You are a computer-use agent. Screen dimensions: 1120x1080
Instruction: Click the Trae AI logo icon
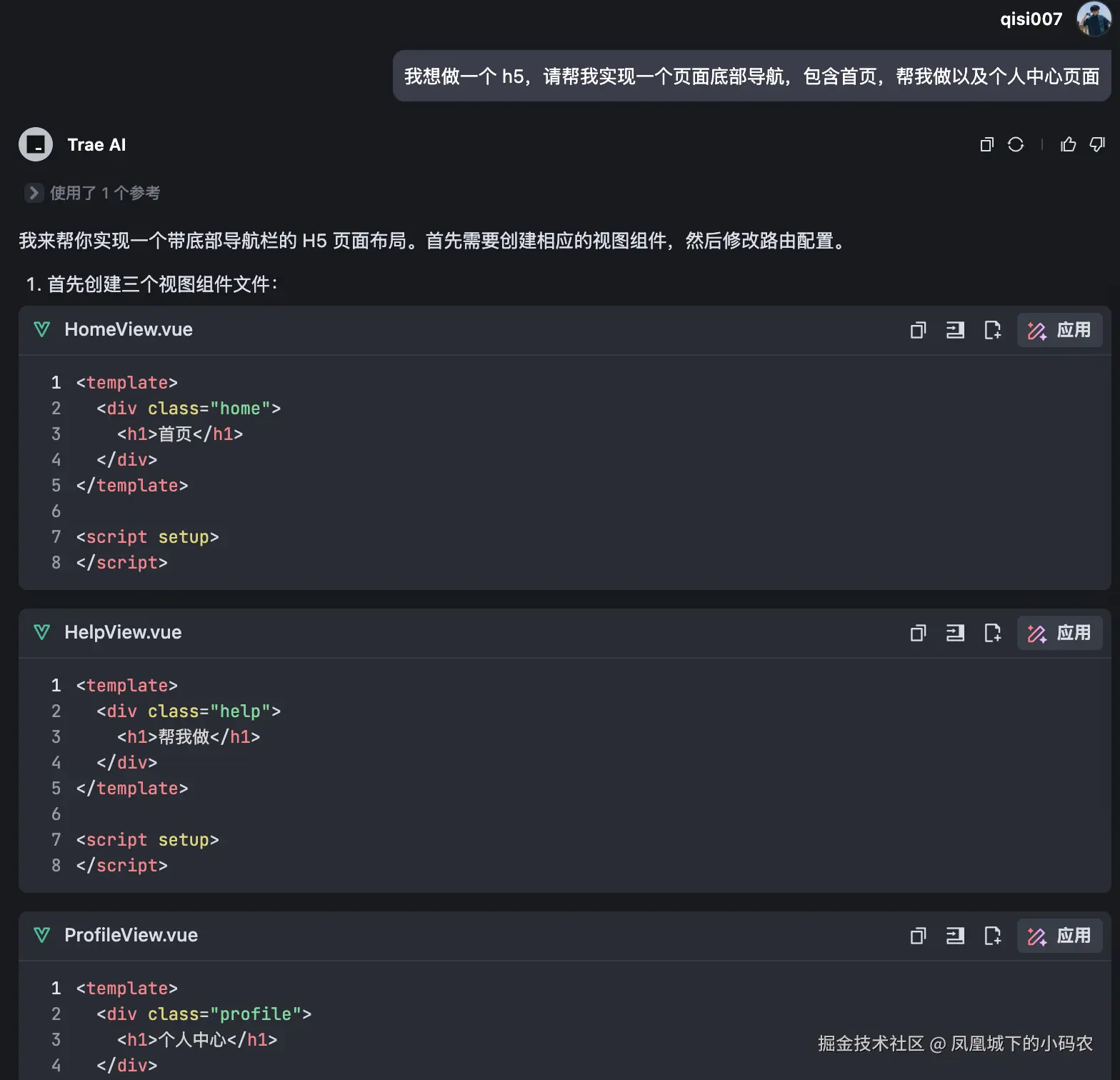pyautogui.click(x=36, y=144)
